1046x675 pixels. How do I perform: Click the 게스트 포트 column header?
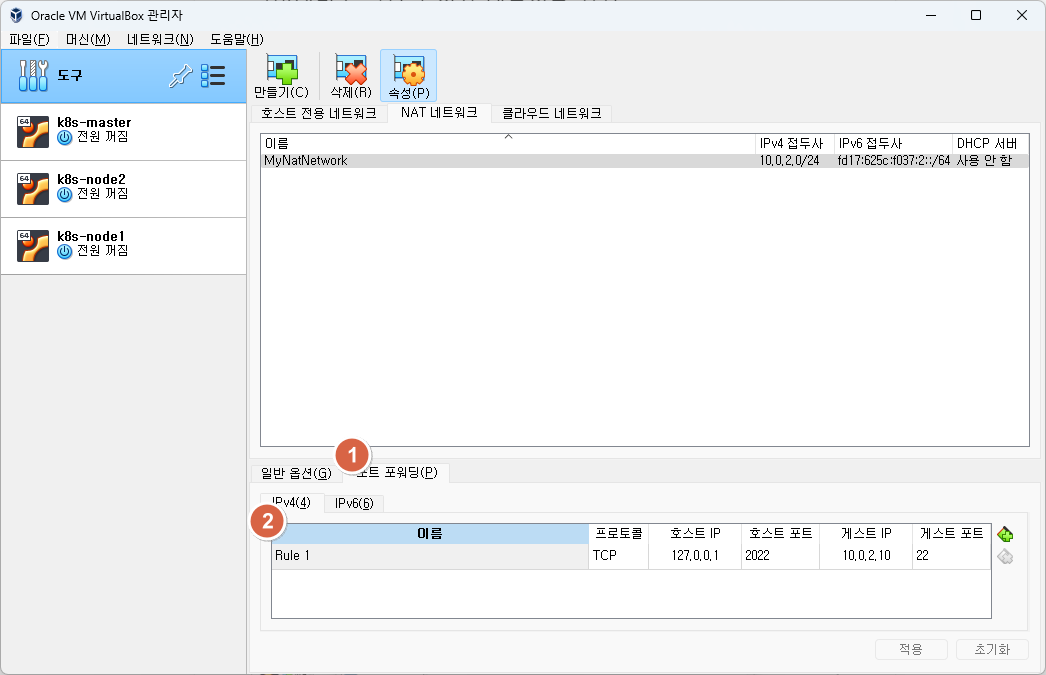(x=951, y=534)
